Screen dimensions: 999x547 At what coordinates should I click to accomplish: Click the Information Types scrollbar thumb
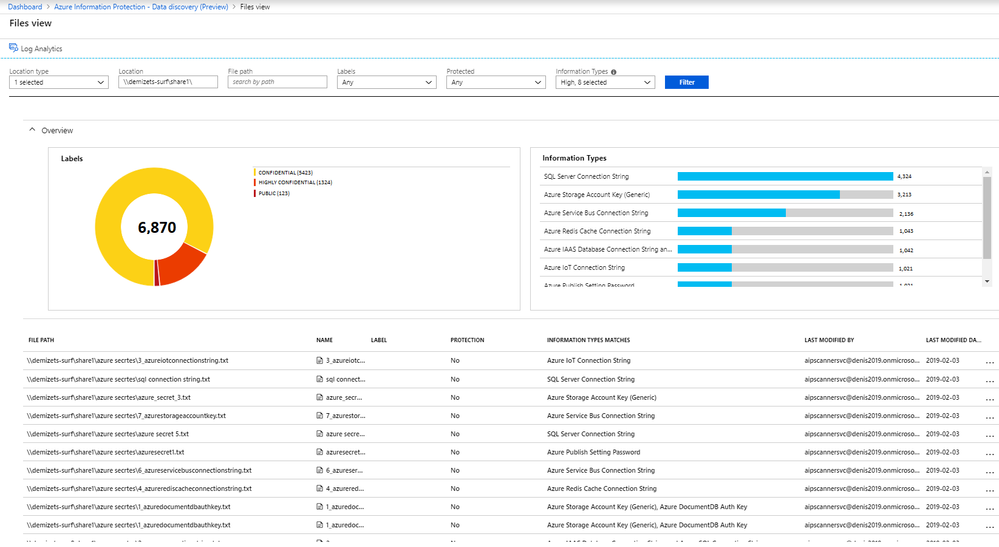pyautogui.click(x=987, y=218)
